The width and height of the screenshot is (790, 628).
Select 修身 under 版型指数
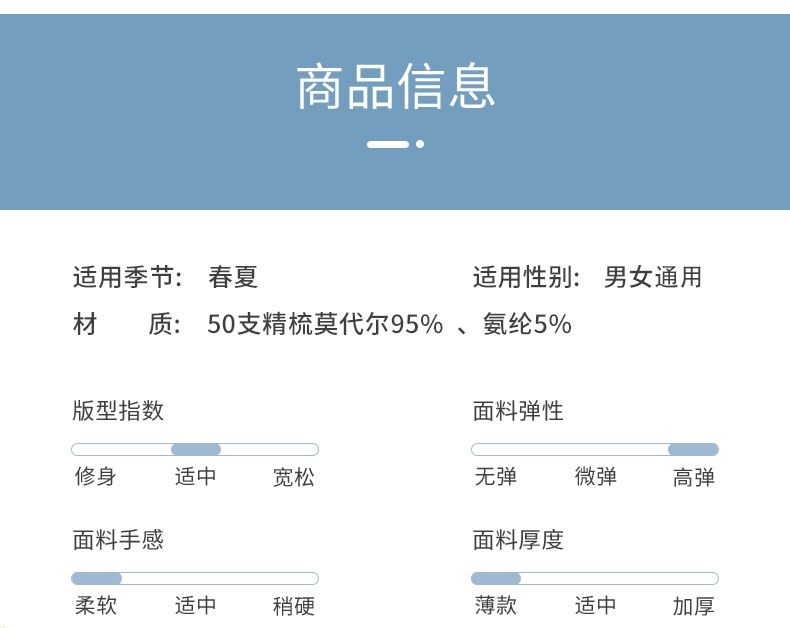pyautogui.click(x=95, y=477)
